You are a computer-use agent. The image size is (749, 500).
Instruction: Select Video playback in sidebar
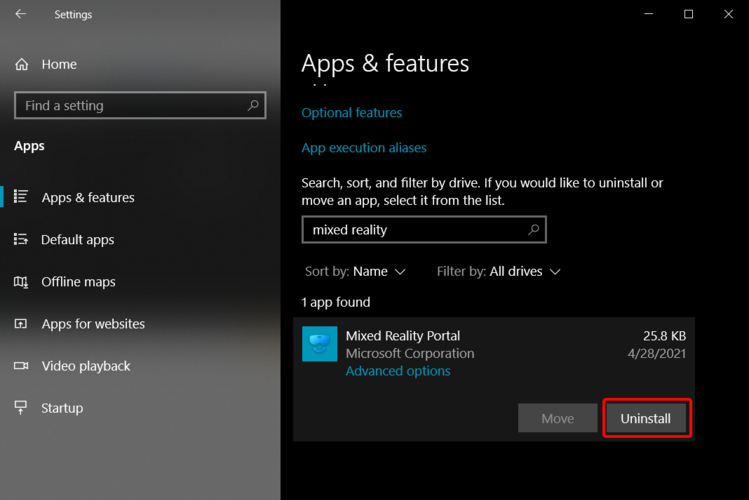pos(140,366)
